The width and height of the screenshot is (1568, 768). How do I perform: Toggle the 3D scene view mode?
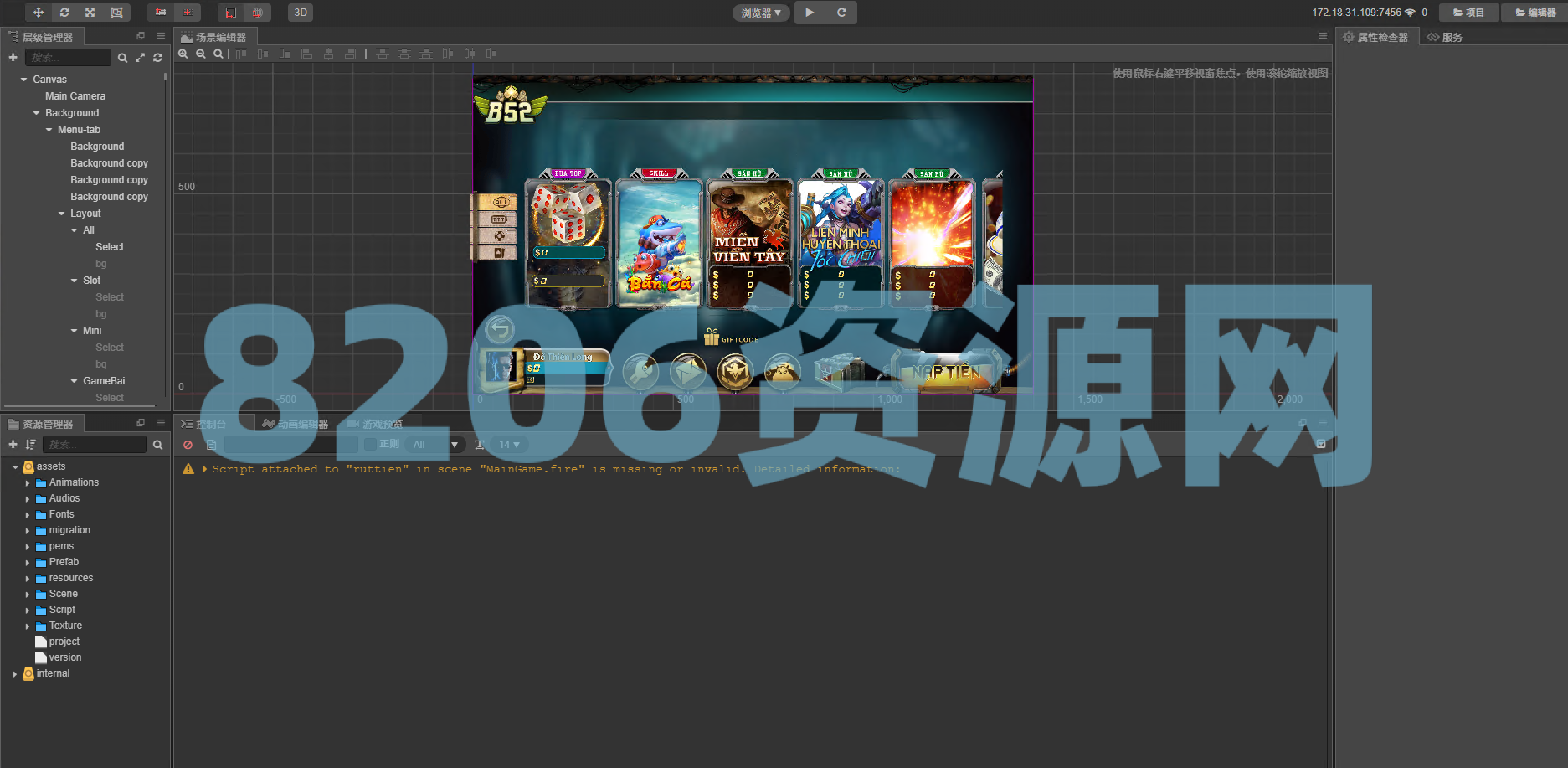coord(300,13)
